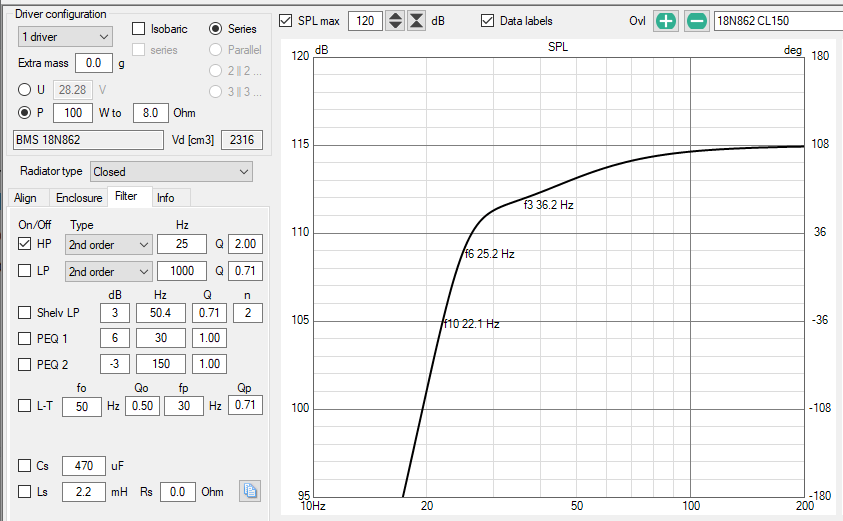The image size is (843, 521).
Task: Click the PEQ 1 Q 1.00 field
Action: [210, 338]
